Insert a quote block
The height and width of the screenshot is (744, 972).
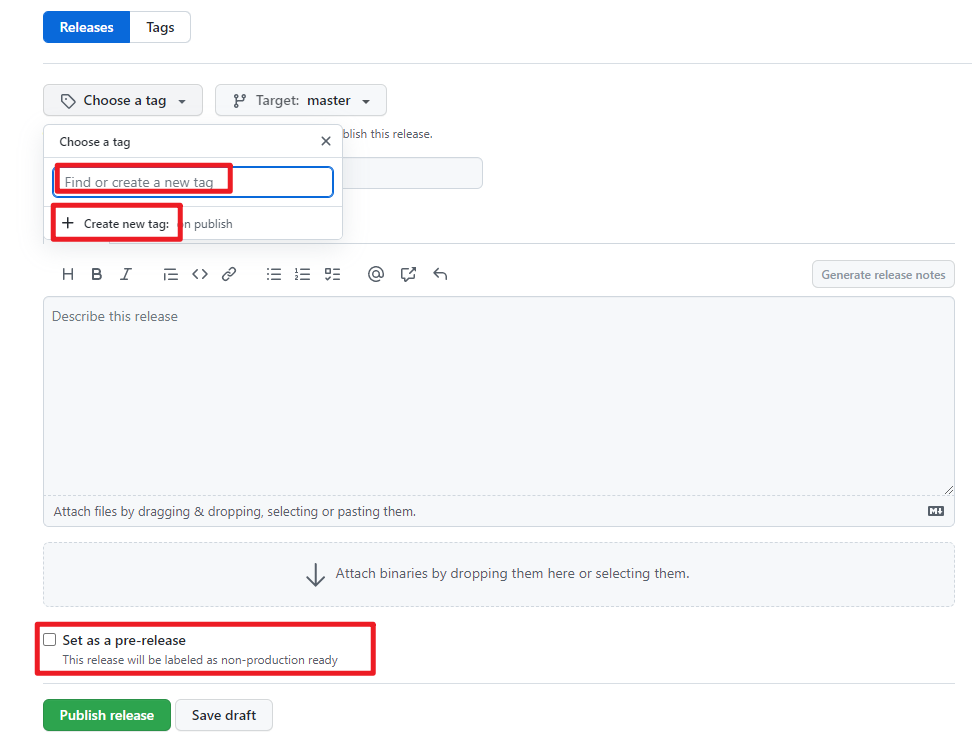click(x=171, y=274)
